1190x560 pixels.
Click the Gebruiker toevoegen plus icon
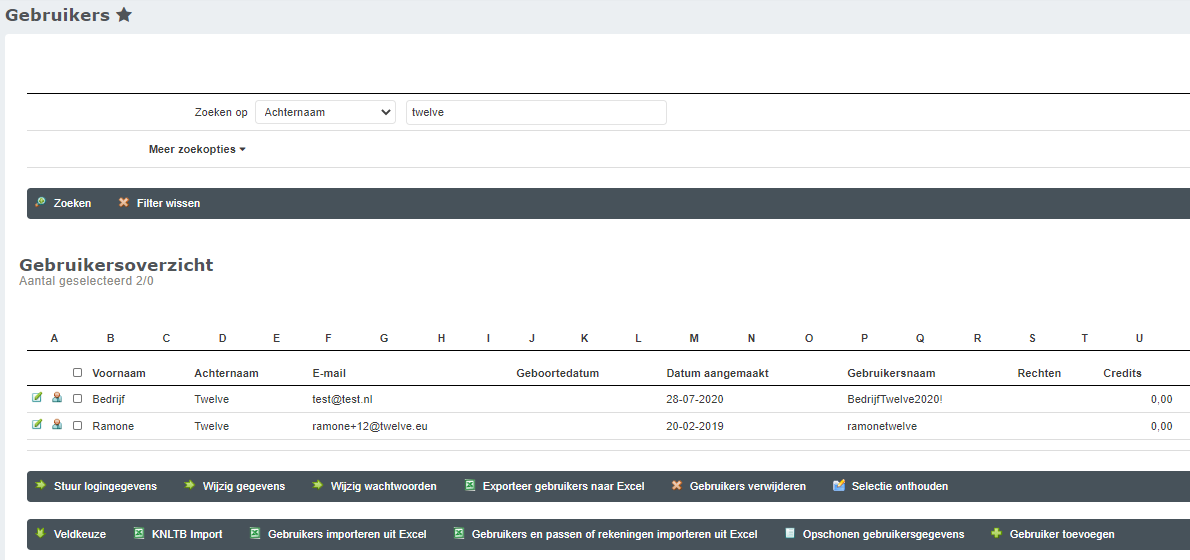point(996,534)
